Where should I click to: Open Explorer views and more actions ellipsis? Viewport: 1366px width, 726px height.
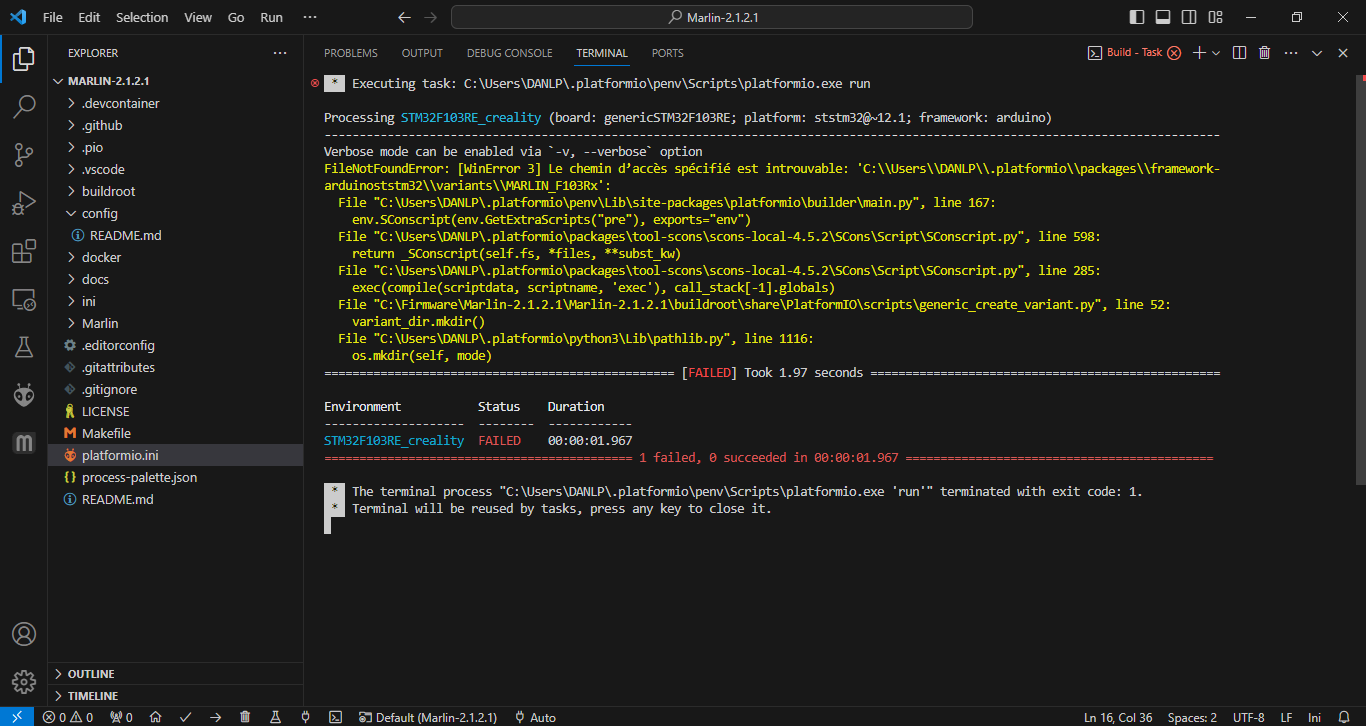pos(280,53)
